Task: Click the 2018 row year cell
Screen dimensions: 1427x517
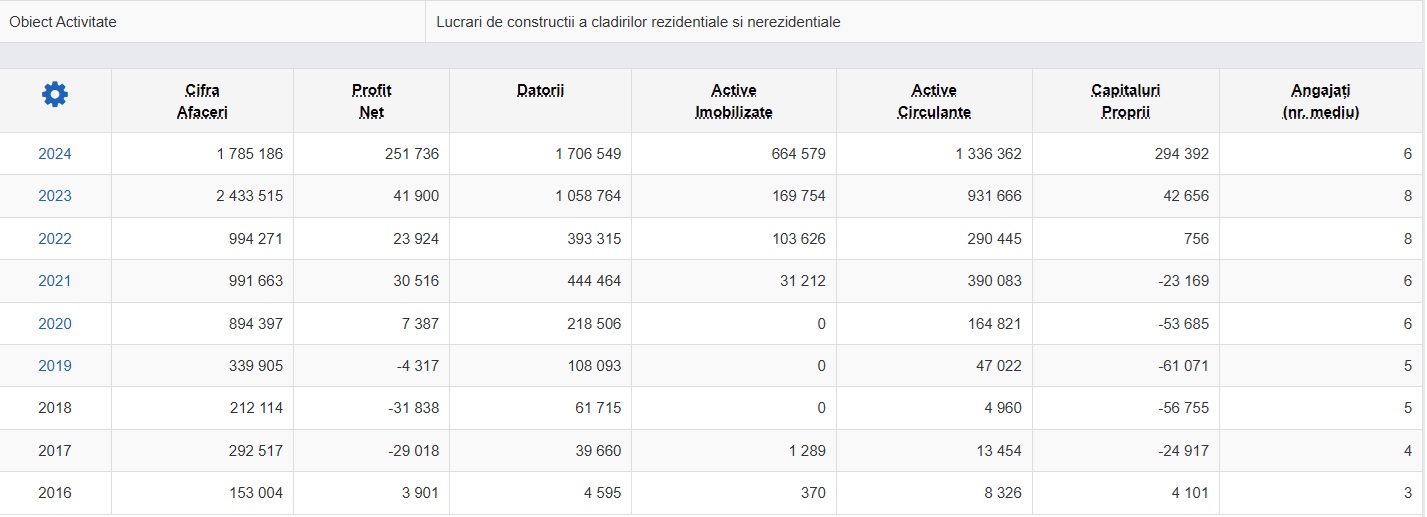Action: pos(55,408)
